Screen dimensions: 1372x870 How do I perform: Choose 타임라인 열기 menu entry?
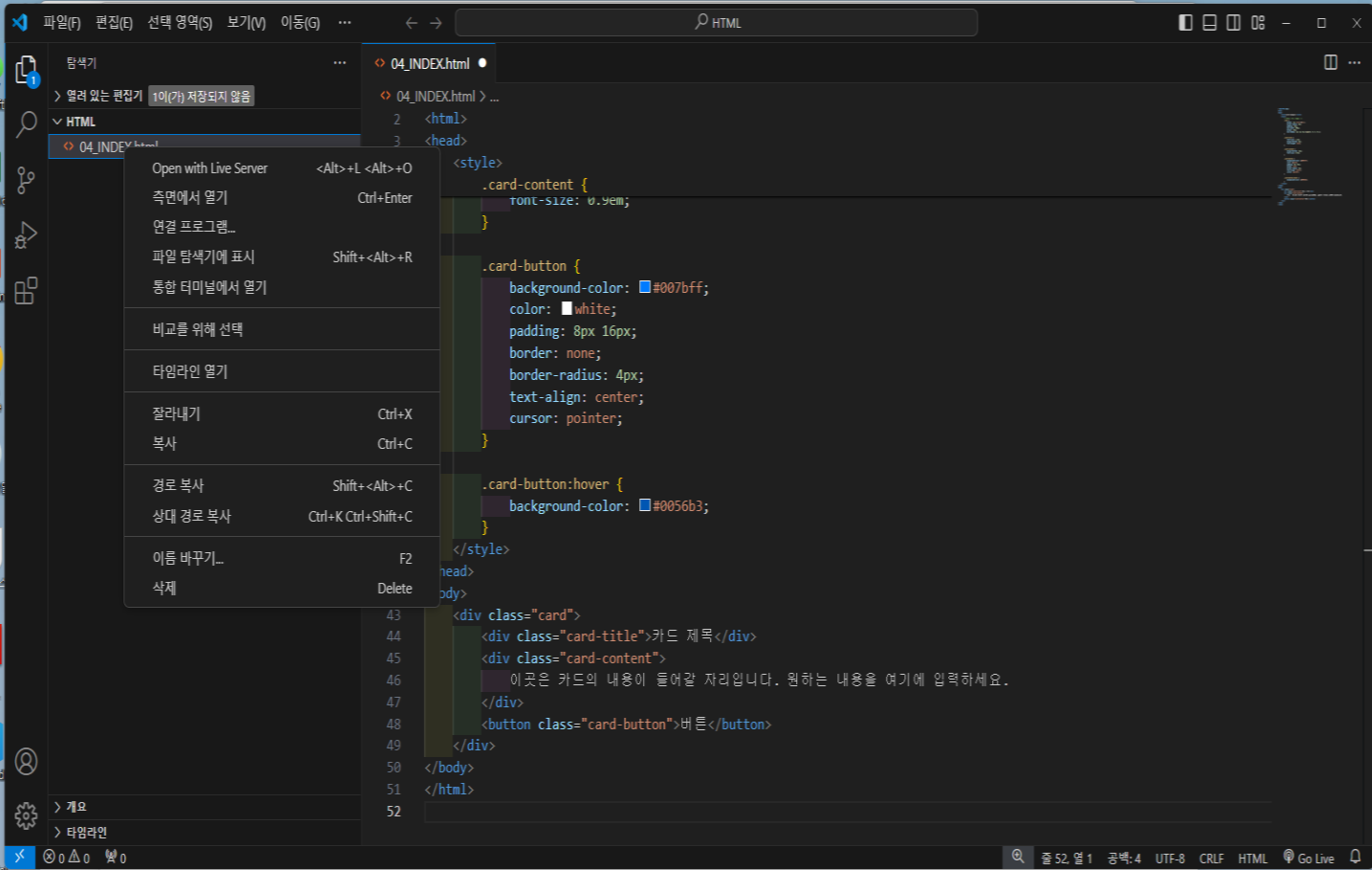click(x=282, y=371)
